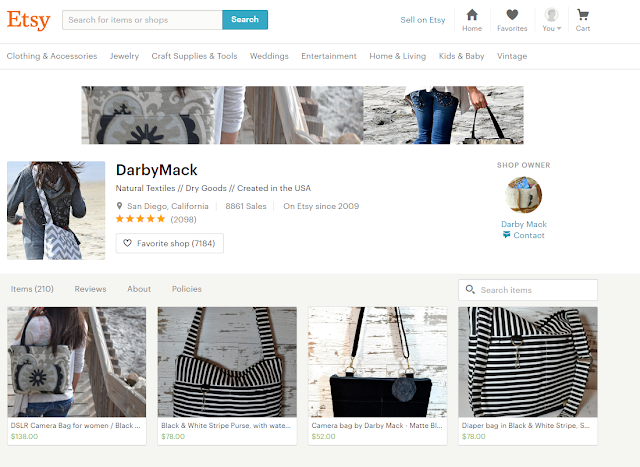
Task: Open the Kids & Baby category
Action: 461,56
